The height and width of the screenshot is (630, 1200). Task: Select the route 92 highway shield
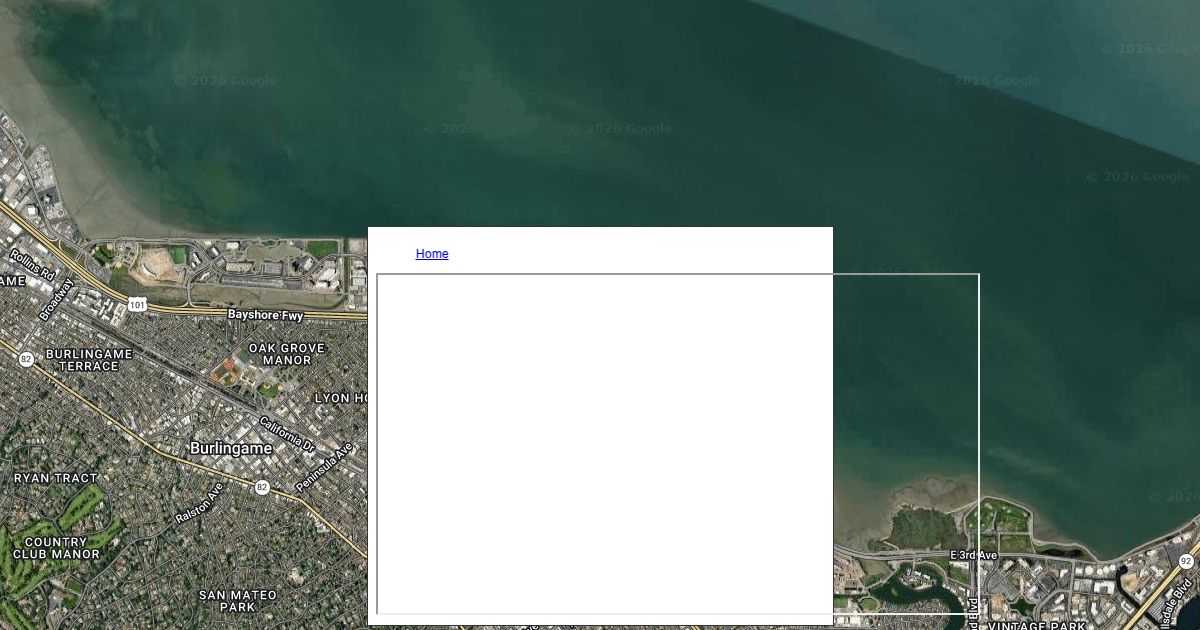(x=1186, y=562)
